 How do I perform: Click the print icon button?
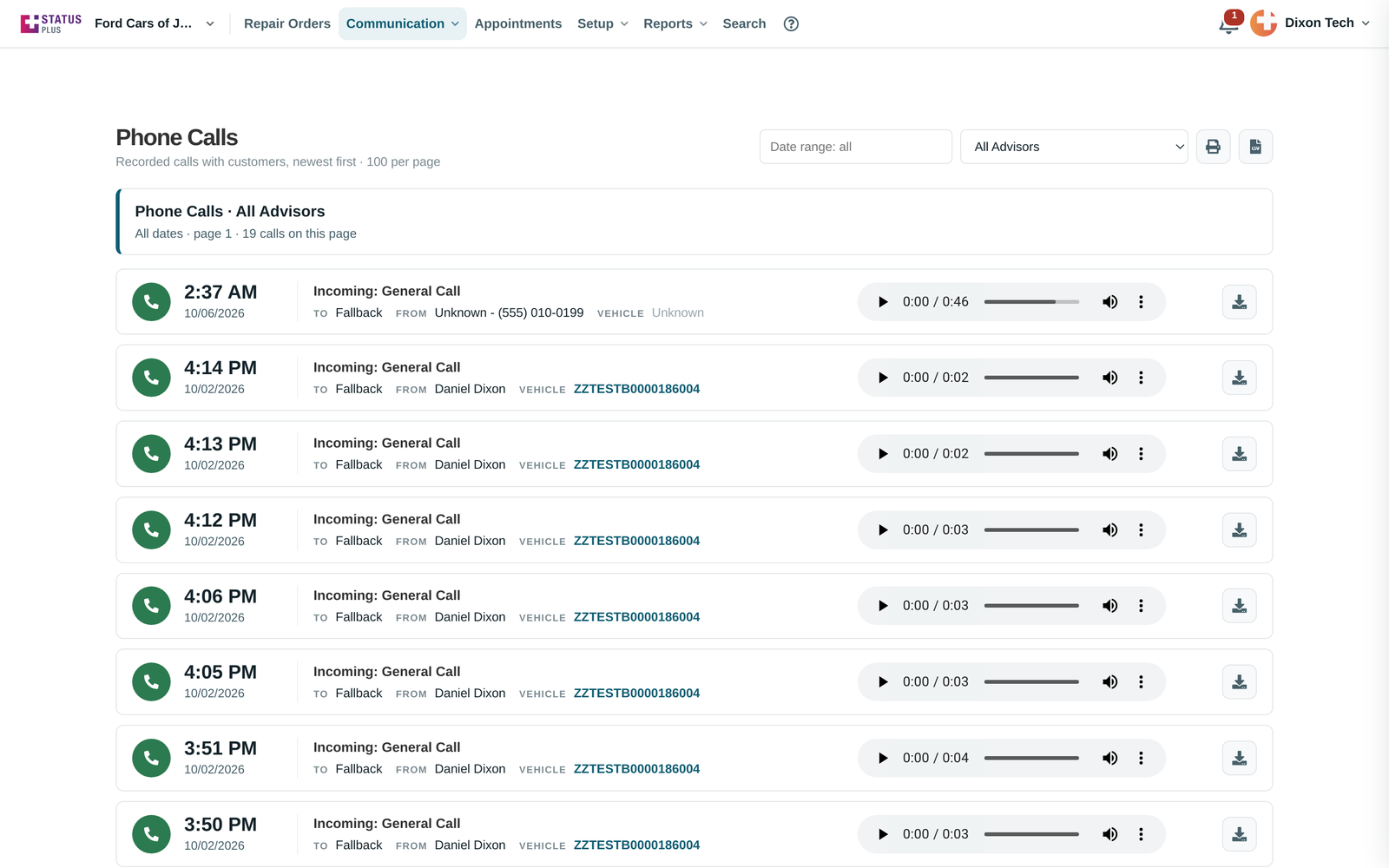[x=1213, y=147]
